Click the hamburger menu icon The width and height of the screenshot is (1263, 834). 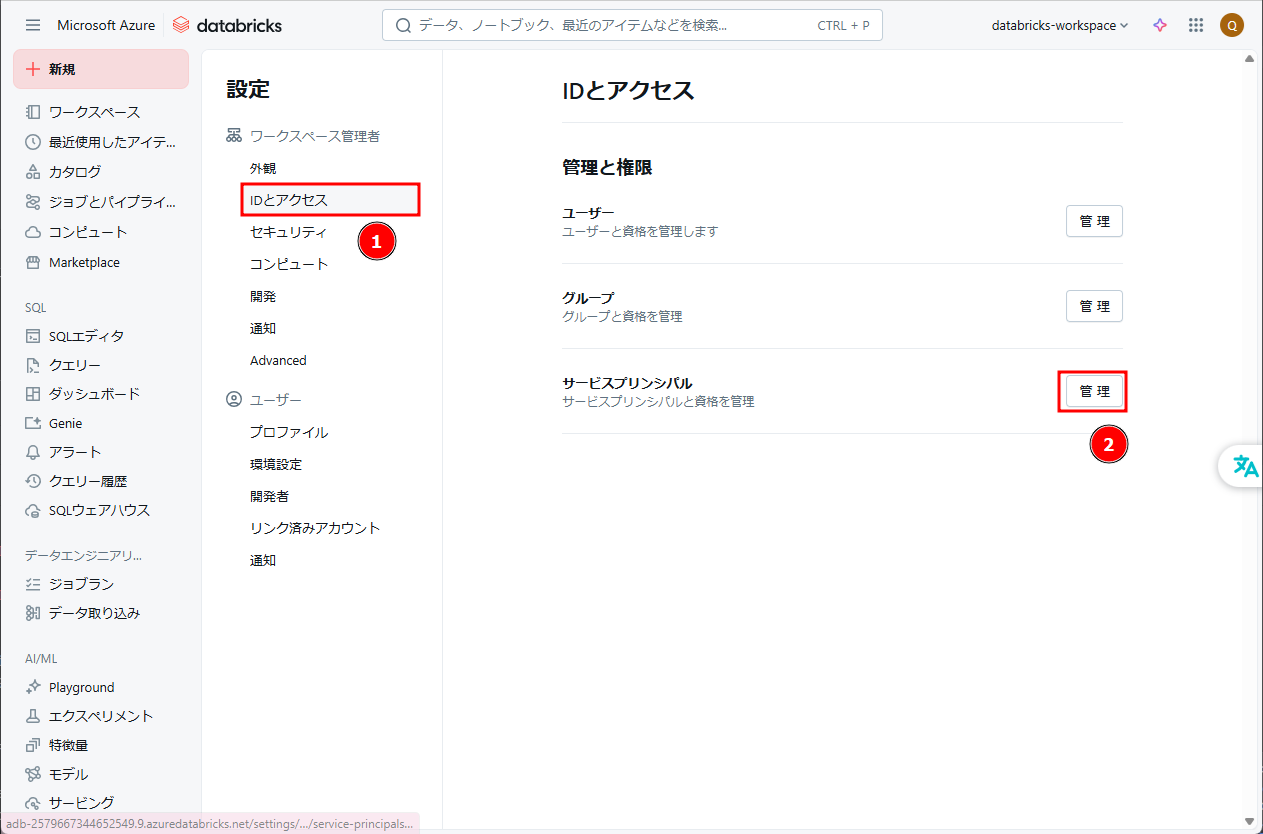(x=33, y=25)
